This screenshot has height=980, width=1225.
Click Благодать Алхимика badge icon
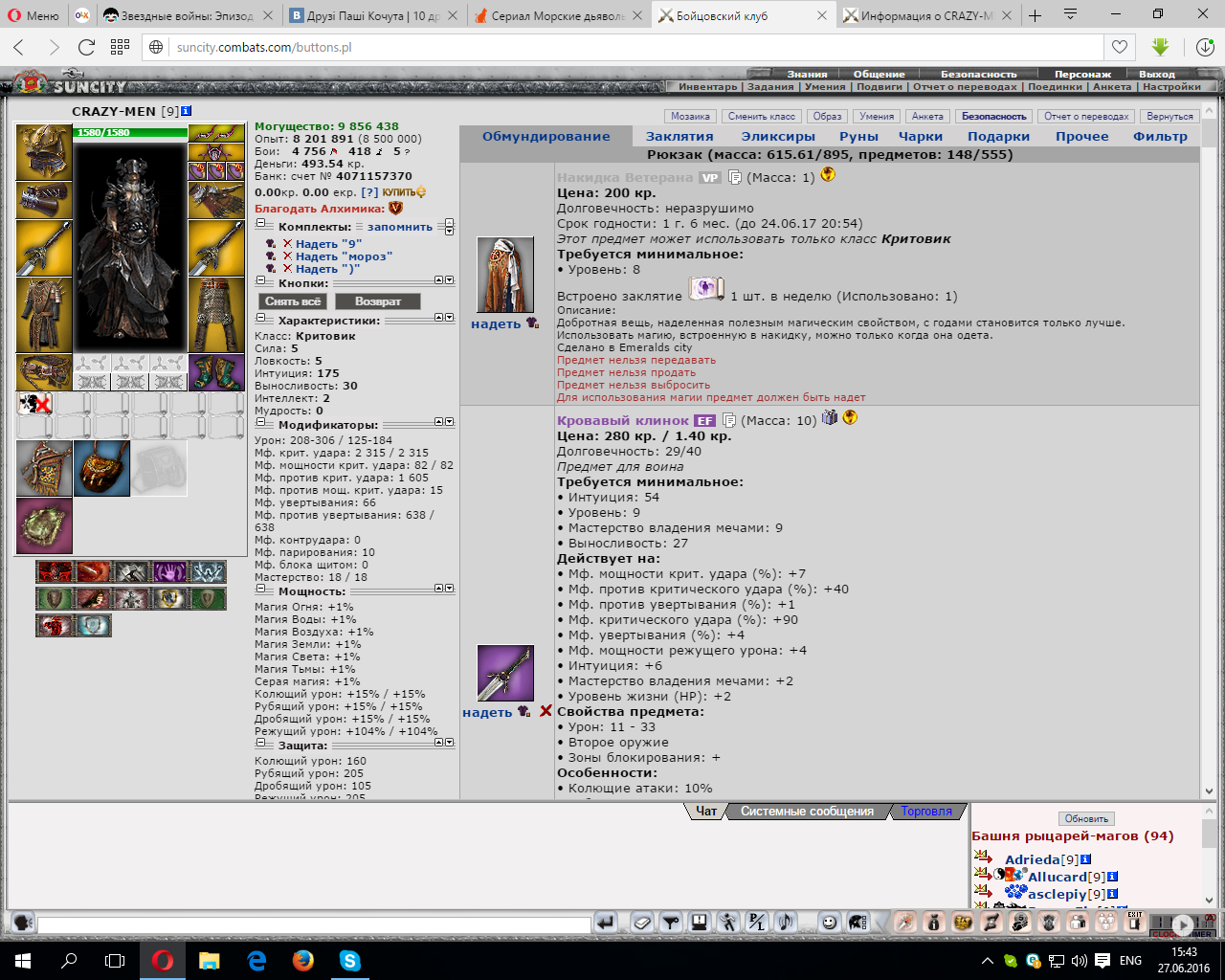395,208
